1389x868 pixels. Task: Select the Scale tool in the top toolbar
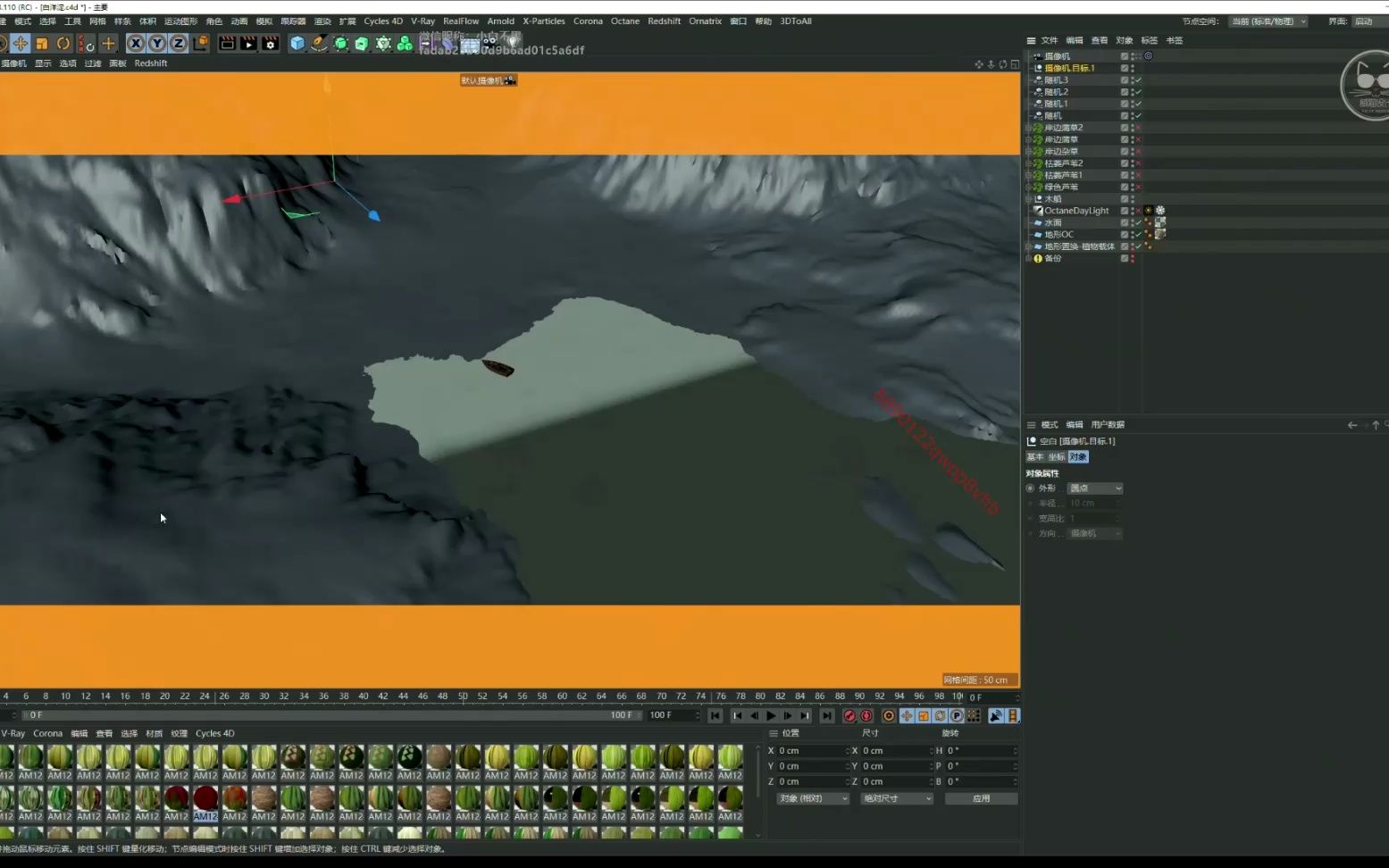pyautogui.click(x=41, y=43)
